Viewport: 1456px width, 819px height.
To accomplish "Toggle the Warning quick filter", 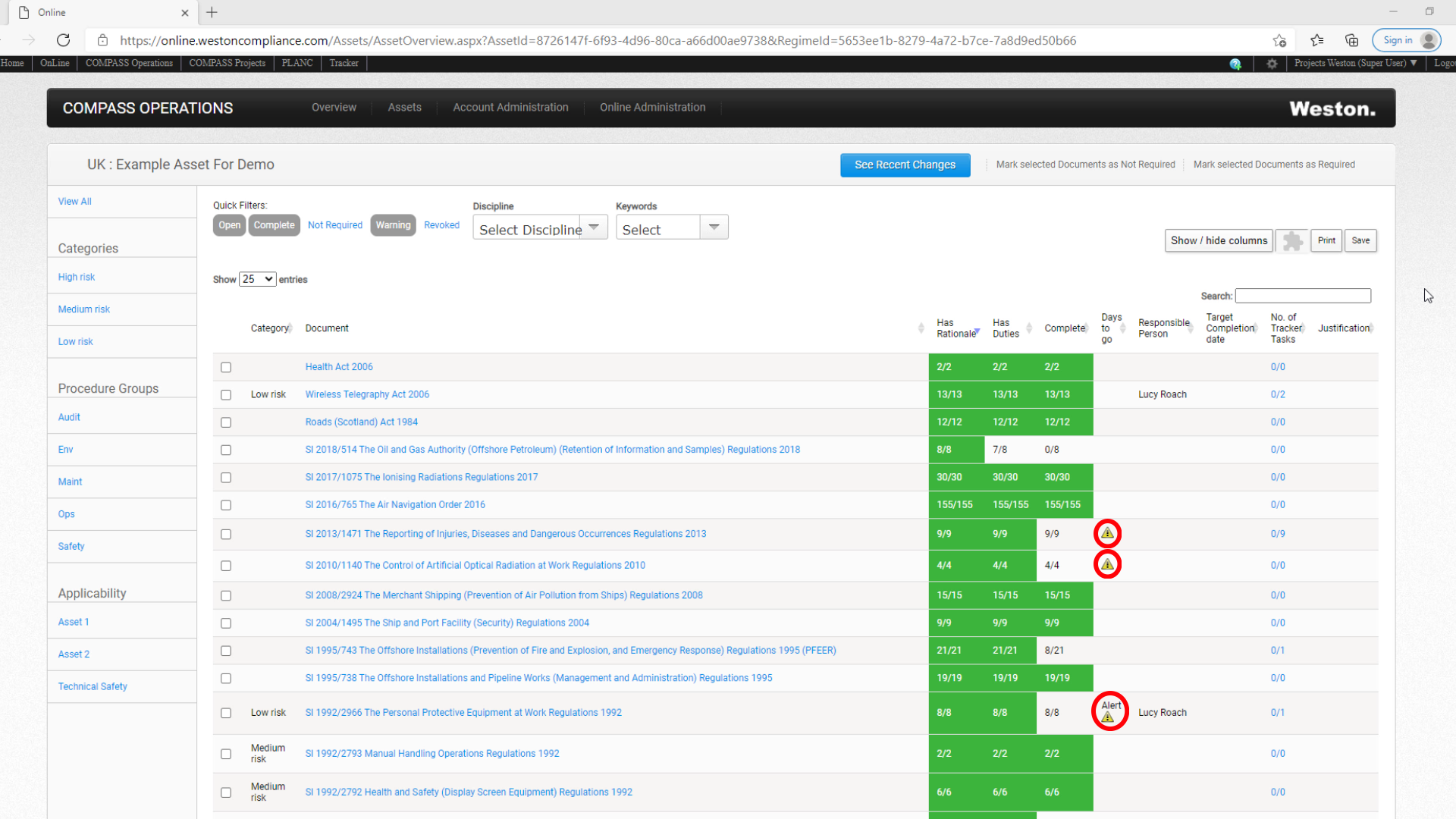I will 393,225.
